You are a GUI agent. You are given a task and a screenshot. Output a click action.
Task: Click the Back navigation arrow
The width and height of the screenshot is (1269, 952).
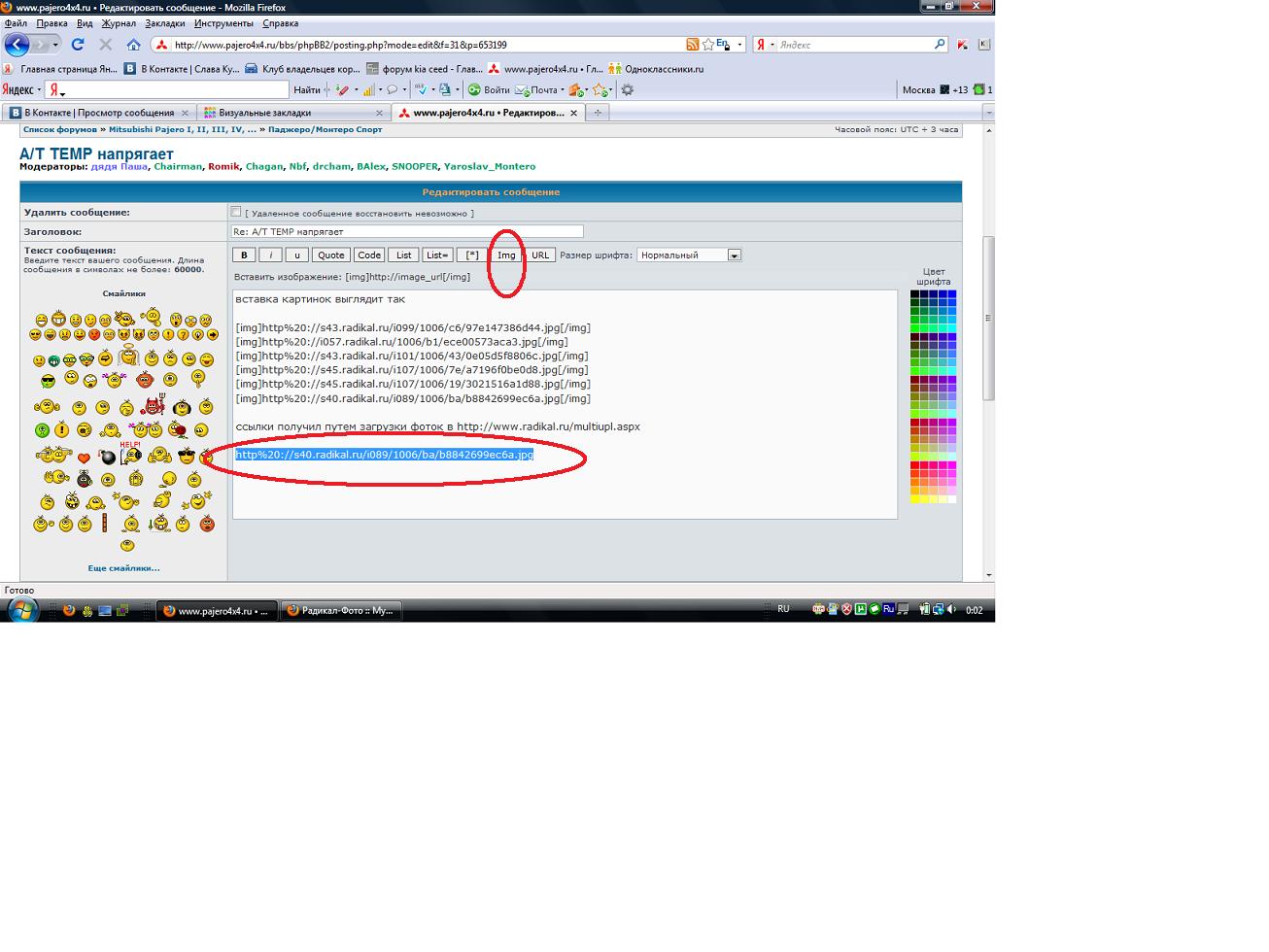click(17, 45)
